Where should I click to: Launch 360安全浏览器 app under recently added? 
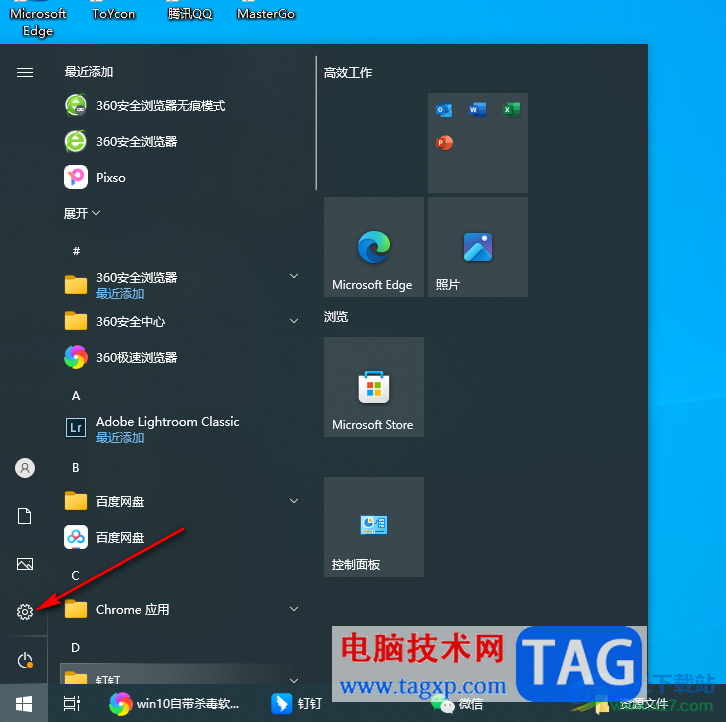point(182,141)
